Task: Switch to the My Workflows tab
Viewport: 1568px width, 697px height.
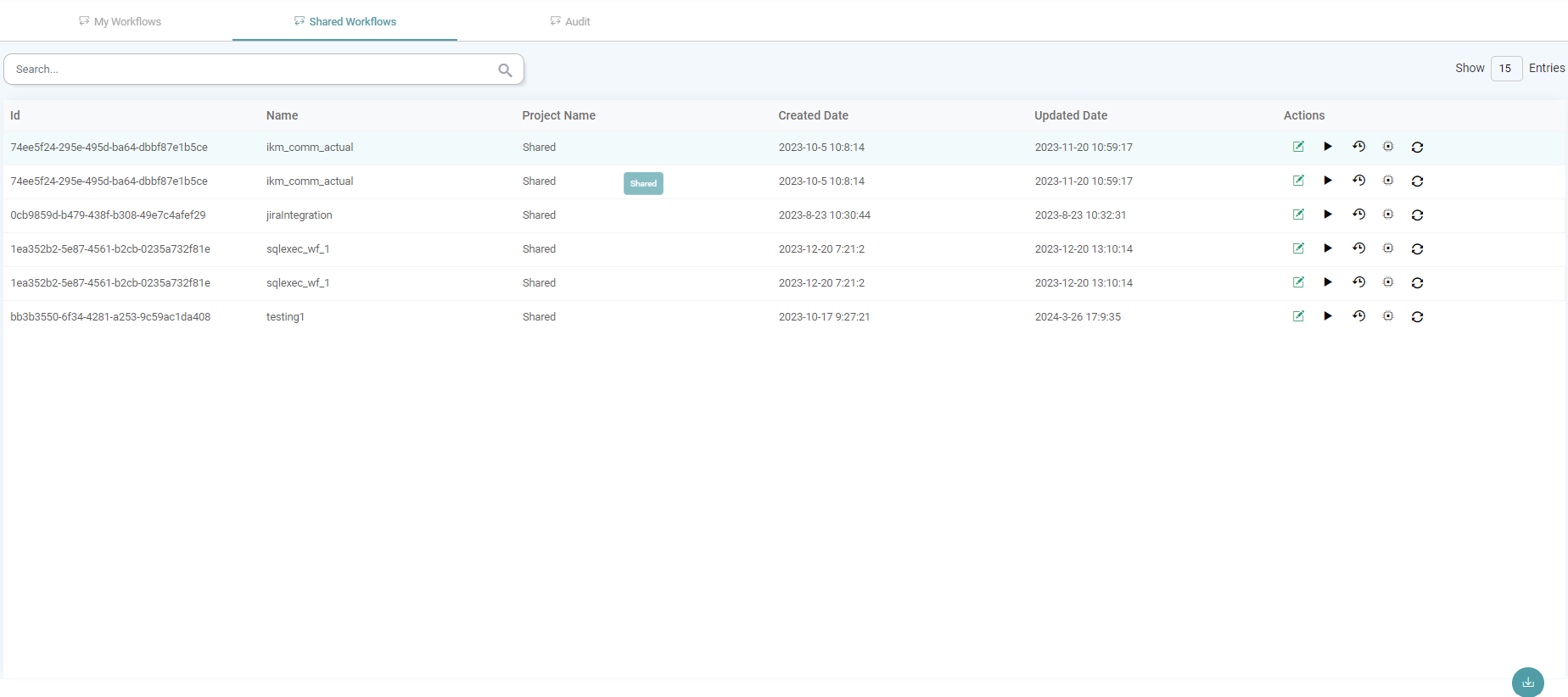Action: tap(120, 21)
